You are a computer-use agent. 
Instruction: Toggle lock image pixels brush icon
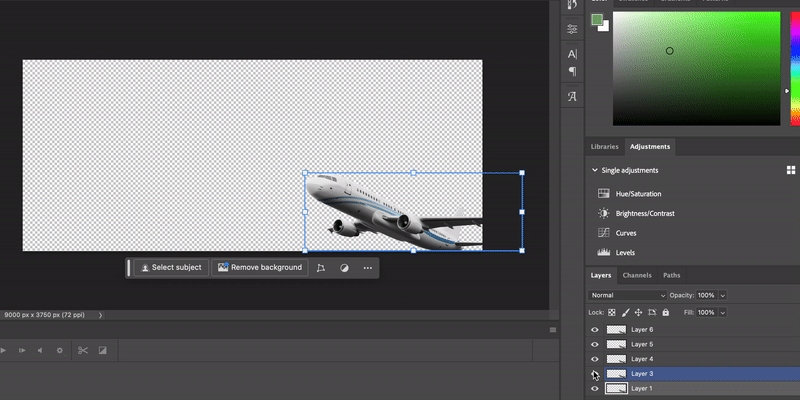coord(626,312)
